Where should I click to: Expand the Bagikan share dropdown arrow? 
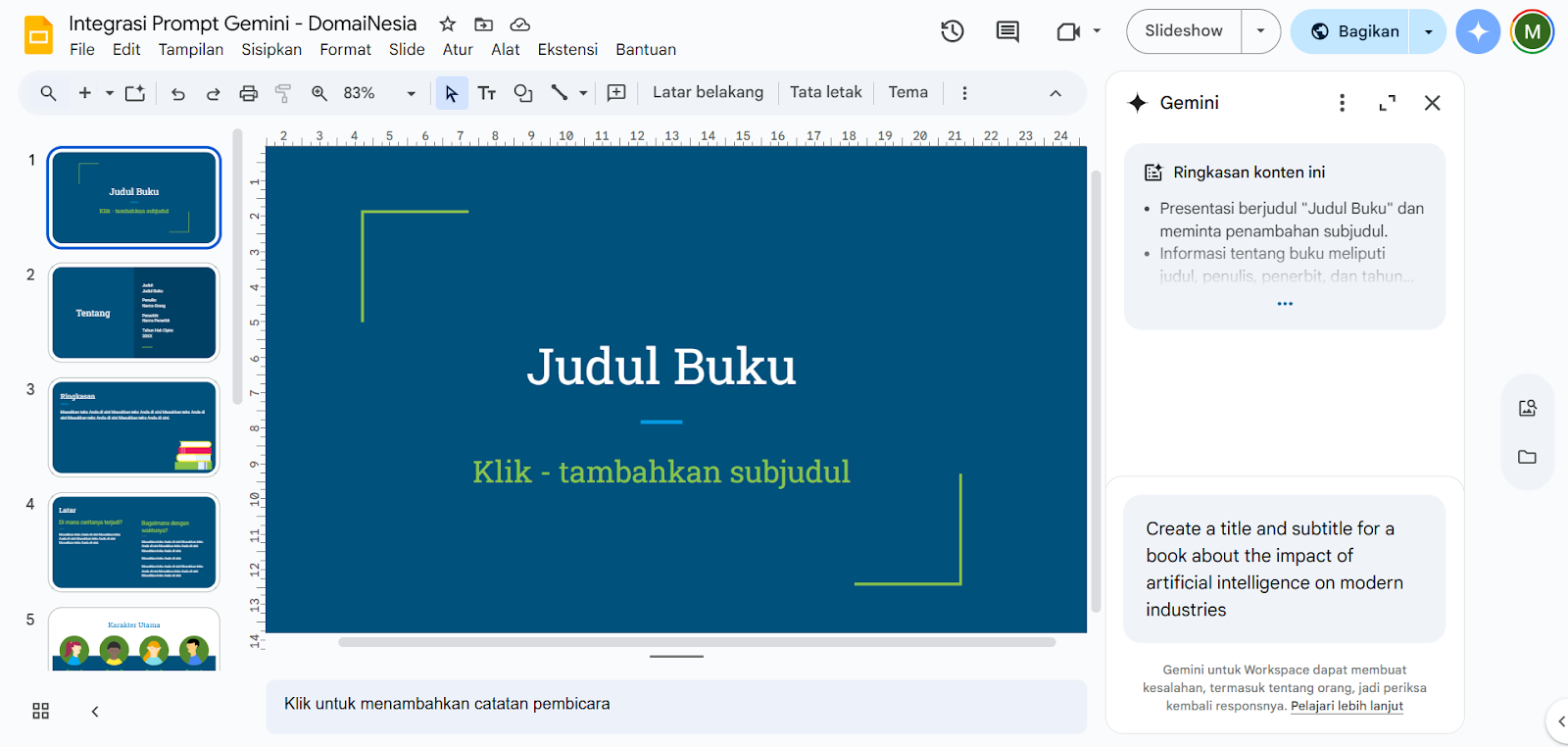pyautogui.click(x=1428, y=31)
